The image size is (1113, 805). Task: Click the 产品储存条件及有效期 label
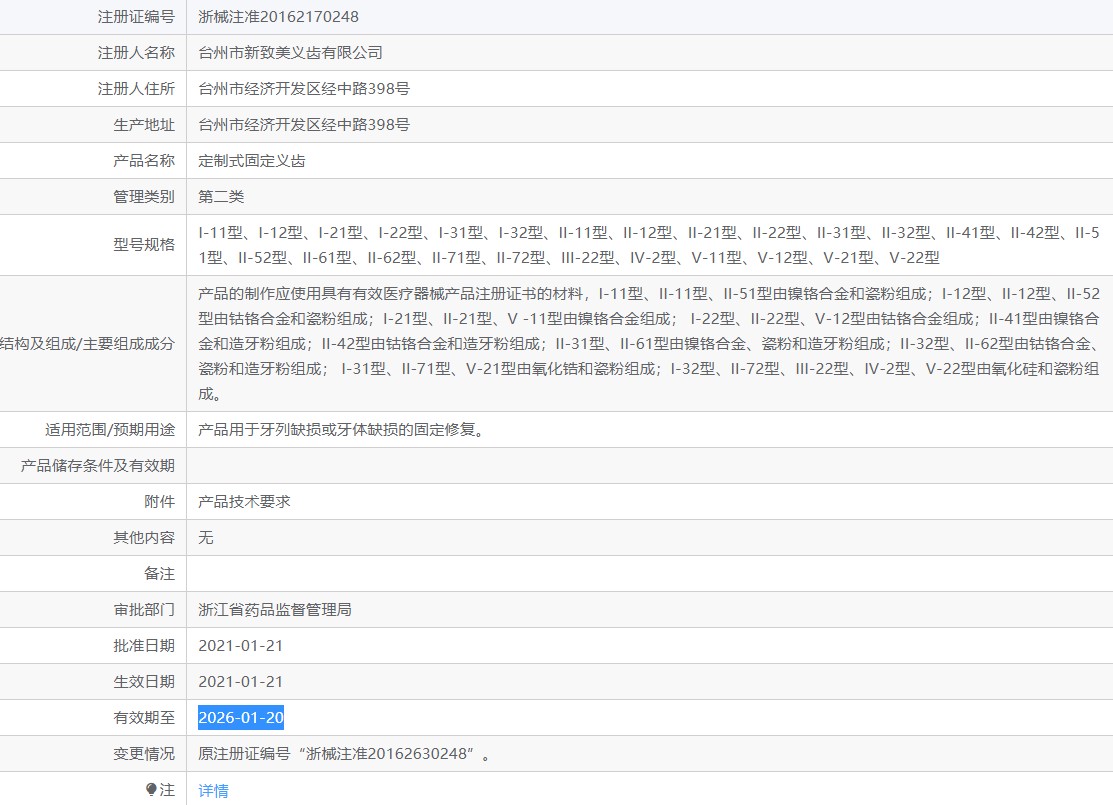(x=98, y=466)
